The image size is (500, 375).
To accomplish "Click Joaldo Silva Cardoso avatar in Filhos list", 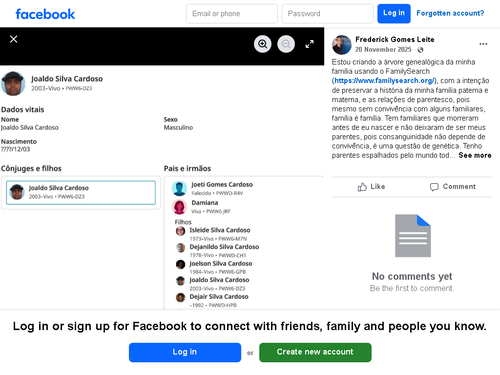I will tap(180, 281).
